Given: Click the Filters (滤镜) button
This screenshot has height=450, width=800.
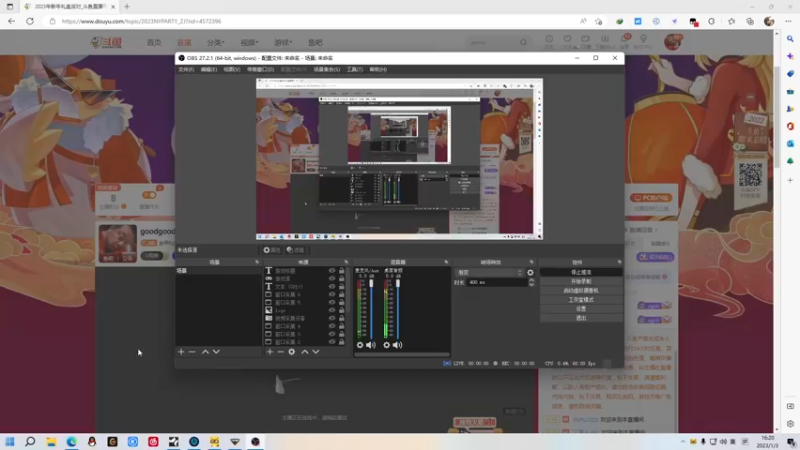Looking at the screenshot, I should tap(295, 250).
